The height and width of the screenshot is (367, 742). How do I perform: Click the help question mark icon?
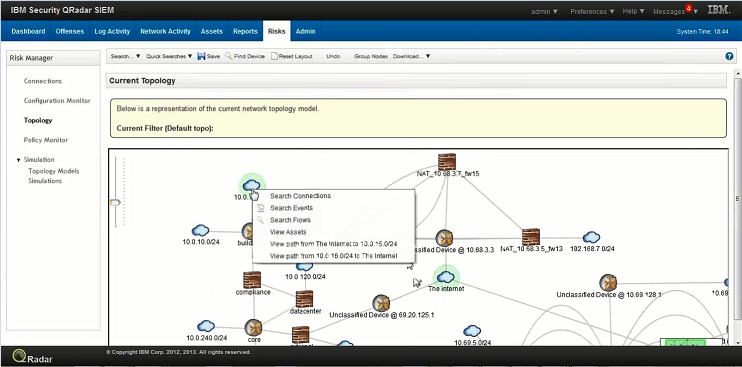[x=729, y=56]
